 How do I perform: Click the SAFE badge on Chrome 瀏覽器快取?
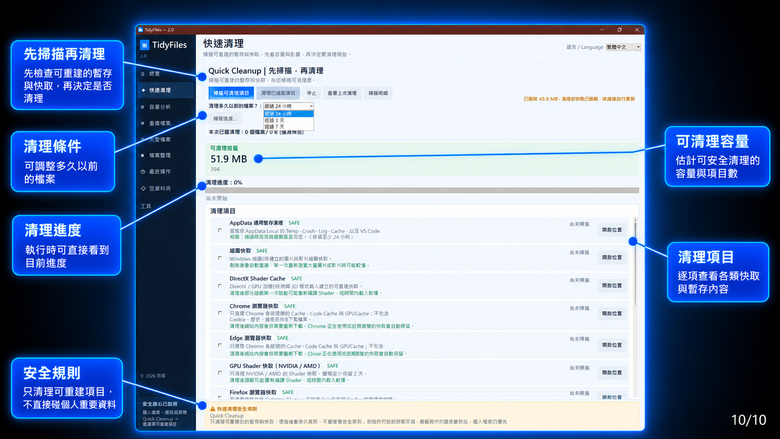pos(290,306)
